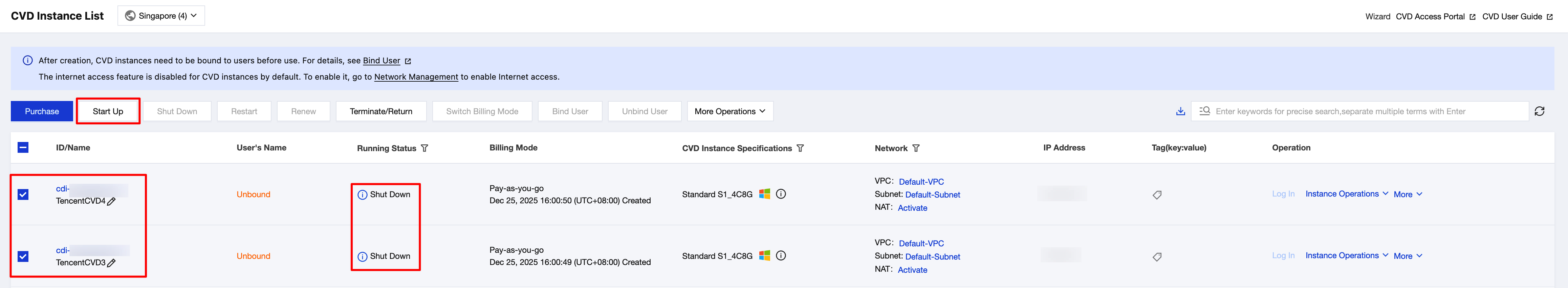
Task: Edit the TencentCVD3 name pencil icon
Action: coord(111,263)
